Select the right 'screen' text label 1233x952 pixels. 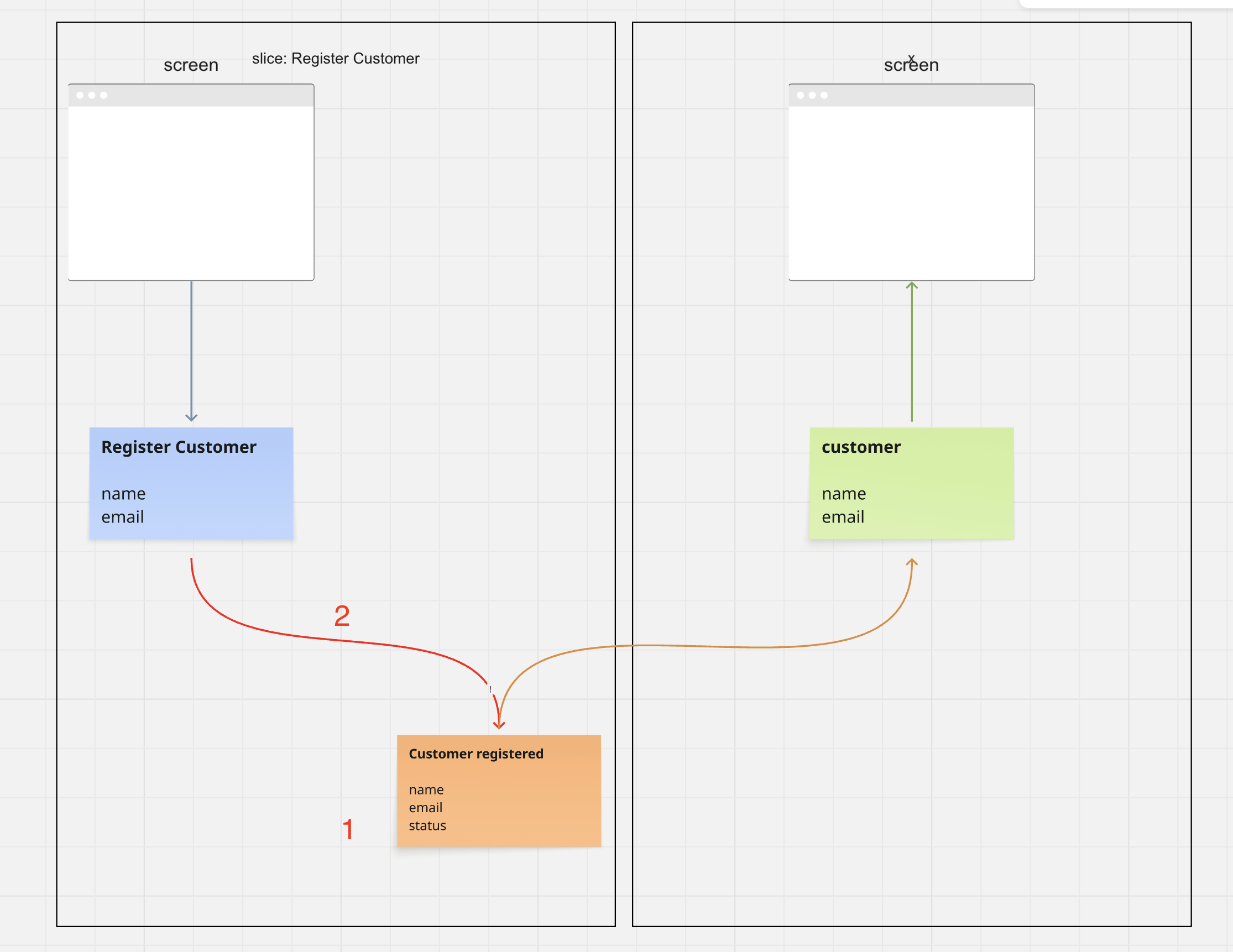point(911,65)
